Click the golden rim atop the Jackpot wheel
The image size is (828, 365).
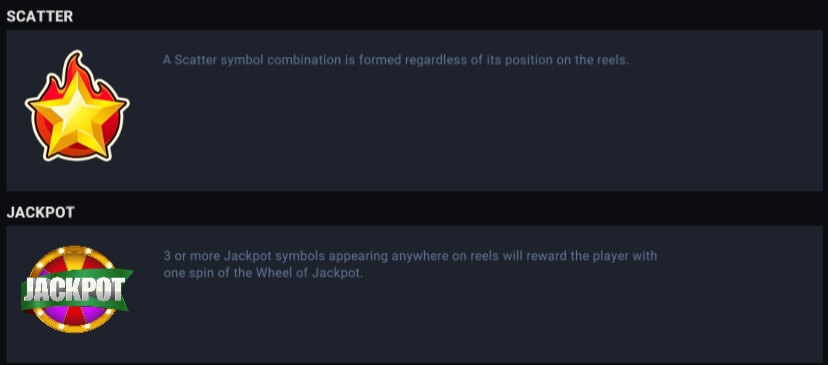coord(74,250)
